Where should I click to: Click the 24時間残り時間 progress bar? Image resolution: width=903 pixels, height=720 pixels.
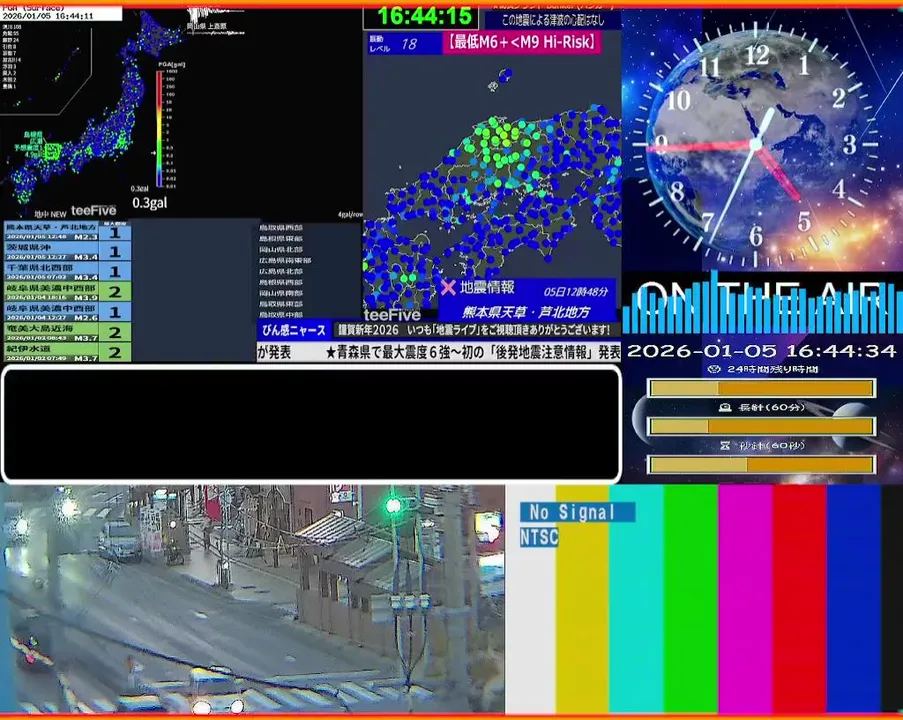pyautogui.click(x=762, y=388)
